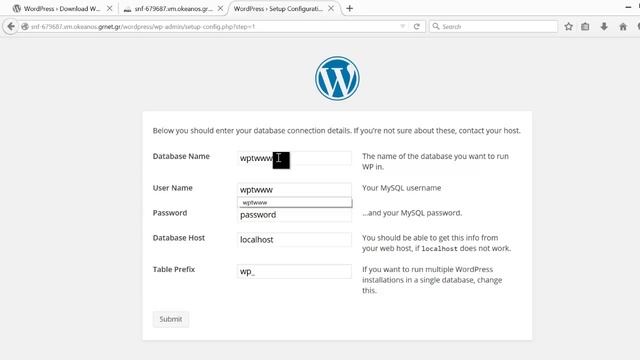Click the WordPress logo
The image size is (640, 360).
click(337, 78)
